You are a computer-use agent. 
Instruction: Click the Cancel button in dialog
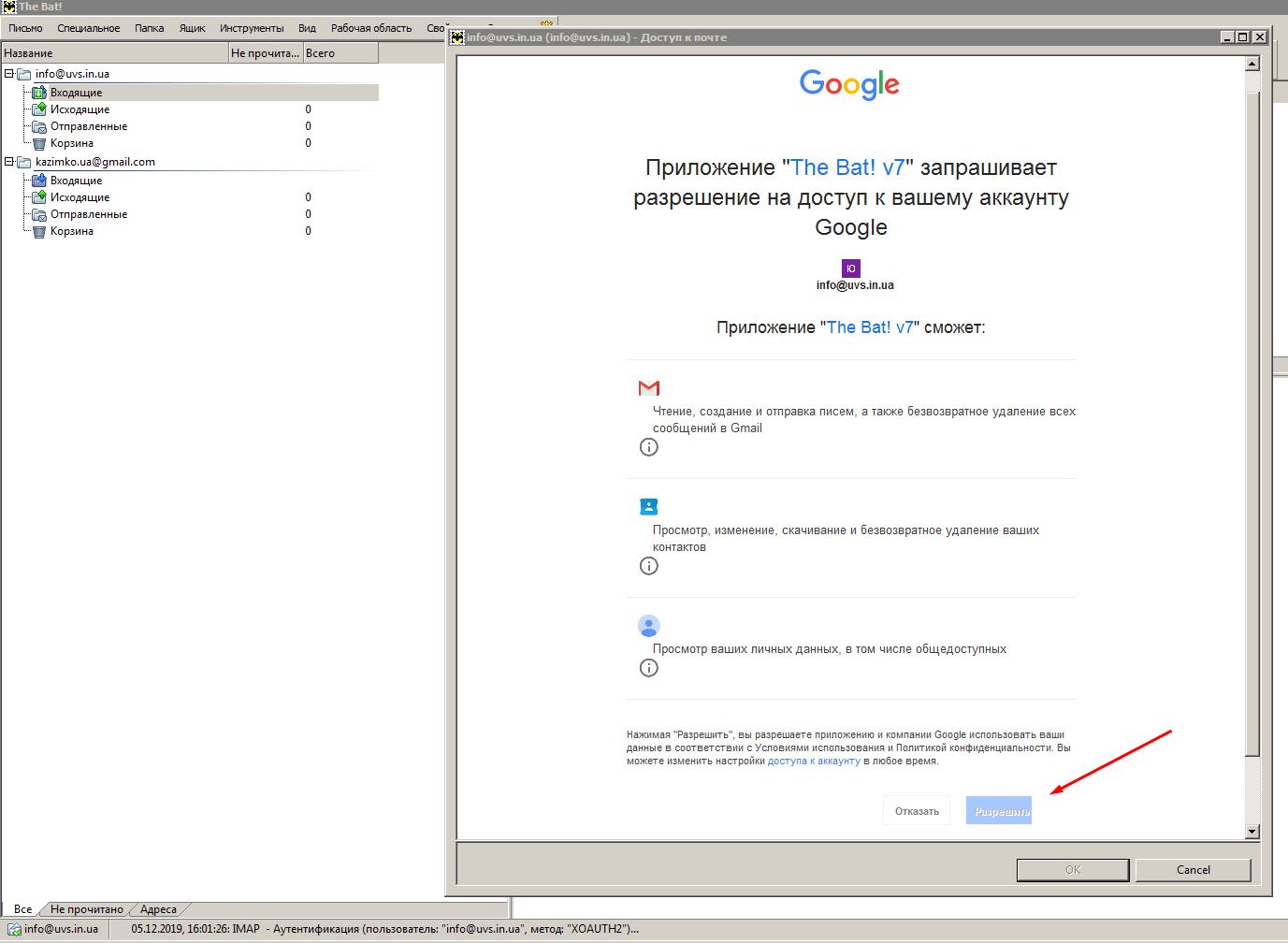pyautogui.click(x=1194, y=870)
